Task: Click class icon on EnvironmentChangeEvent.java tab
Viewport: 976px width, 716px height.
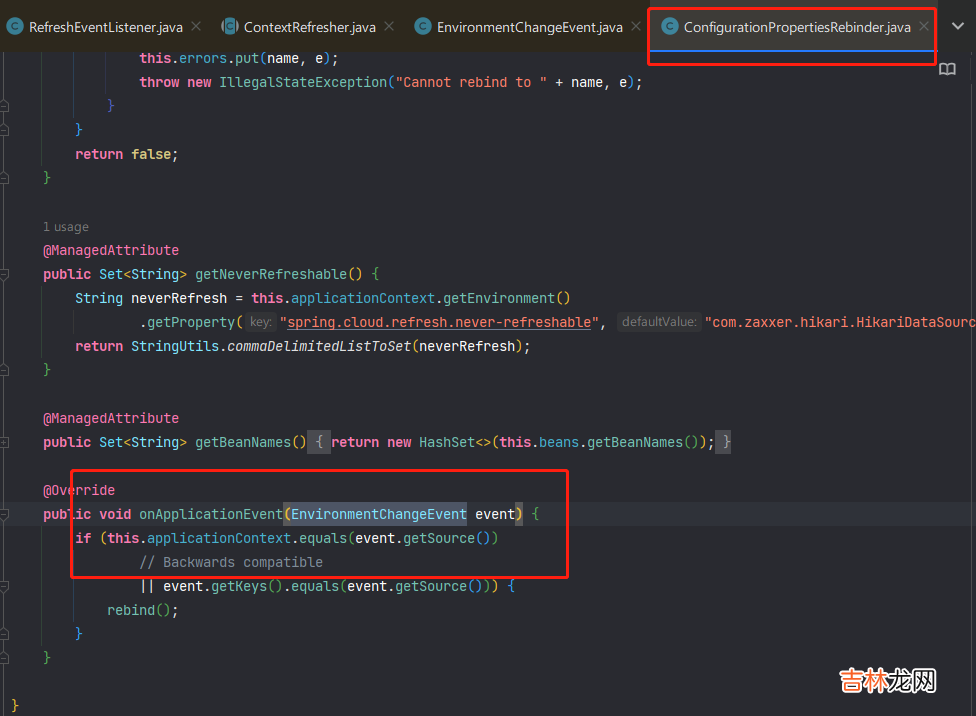Action: [x=423, y=27]
